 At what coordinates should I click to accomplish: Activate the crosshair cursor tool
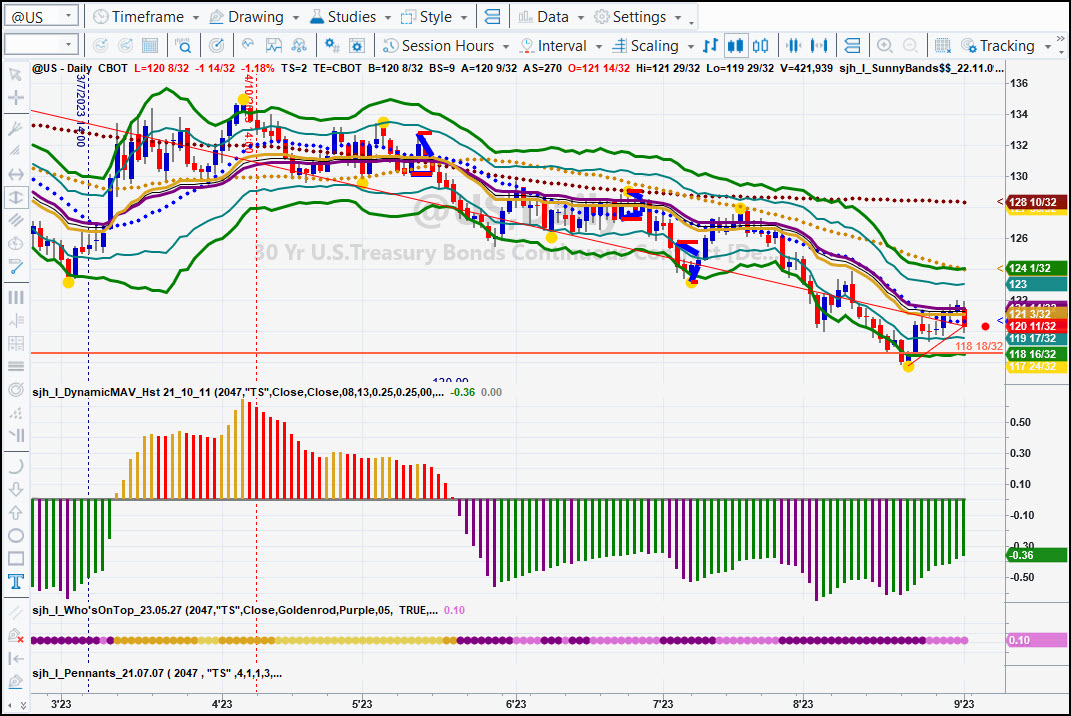15,97
